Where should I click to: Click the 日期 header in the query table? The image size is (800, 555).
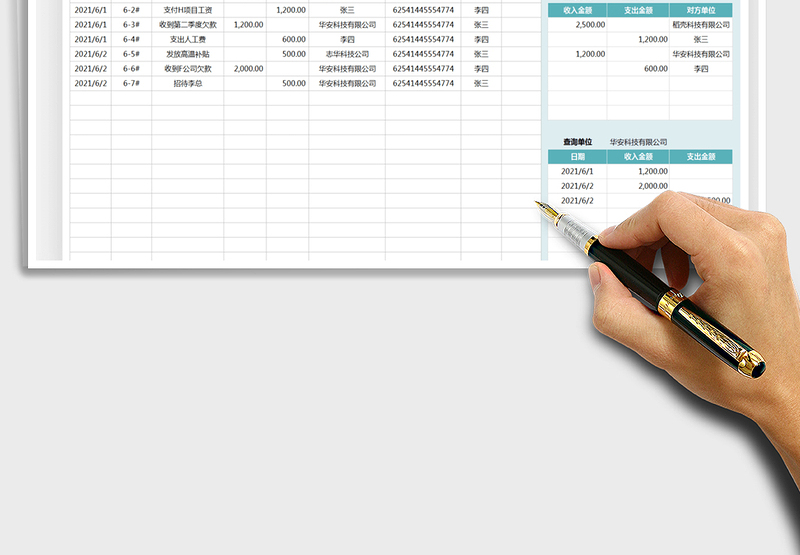(578, 157)
